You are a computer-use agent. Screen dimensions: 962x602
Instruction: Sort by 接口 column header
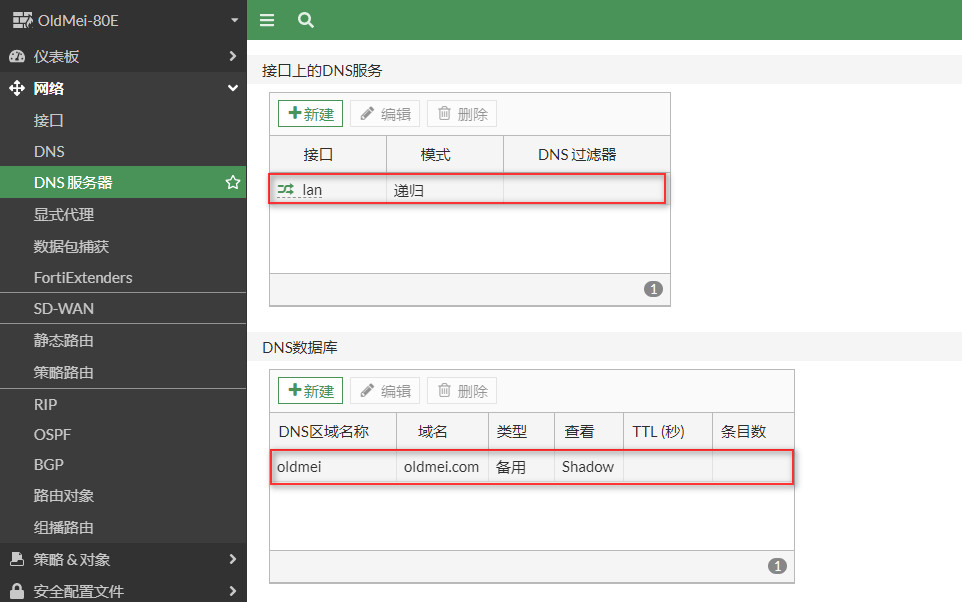pyautogui.click(x=328, y=154)
